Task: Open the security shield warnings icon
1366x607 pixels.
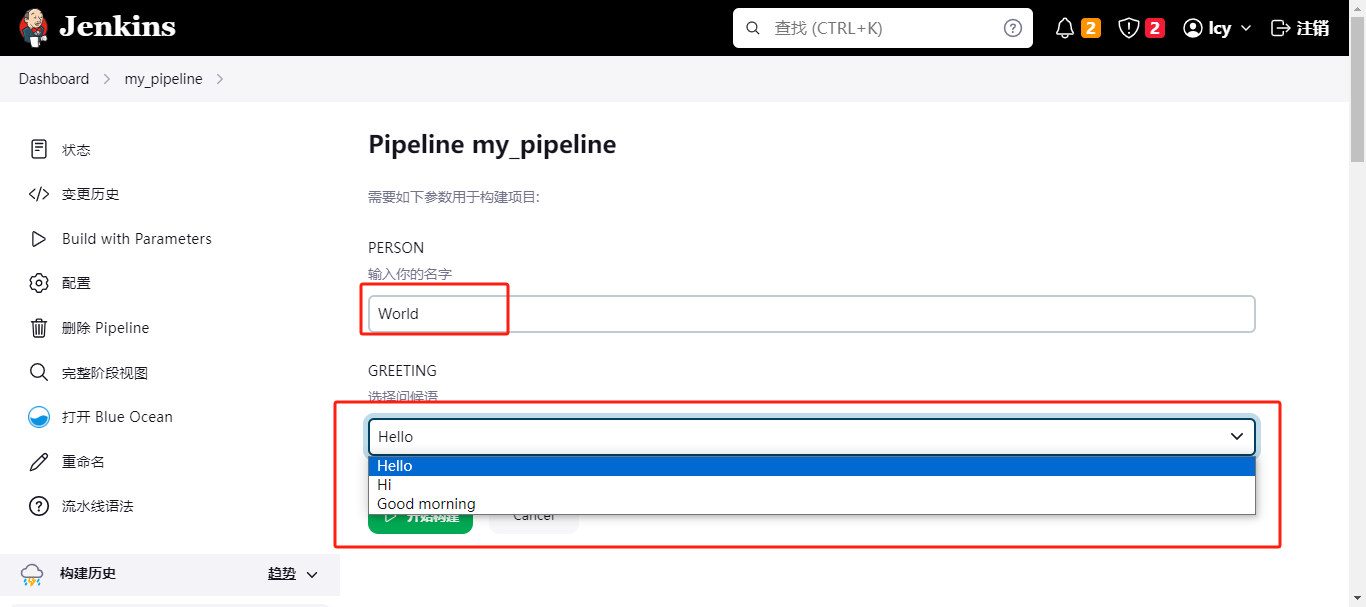Action: coord(1129,28)
